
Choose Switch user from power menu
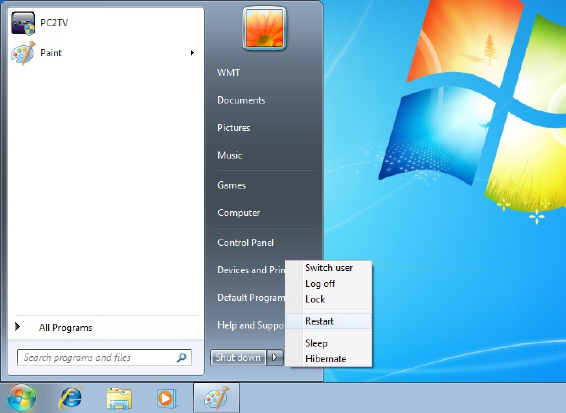tap(329, 268)
